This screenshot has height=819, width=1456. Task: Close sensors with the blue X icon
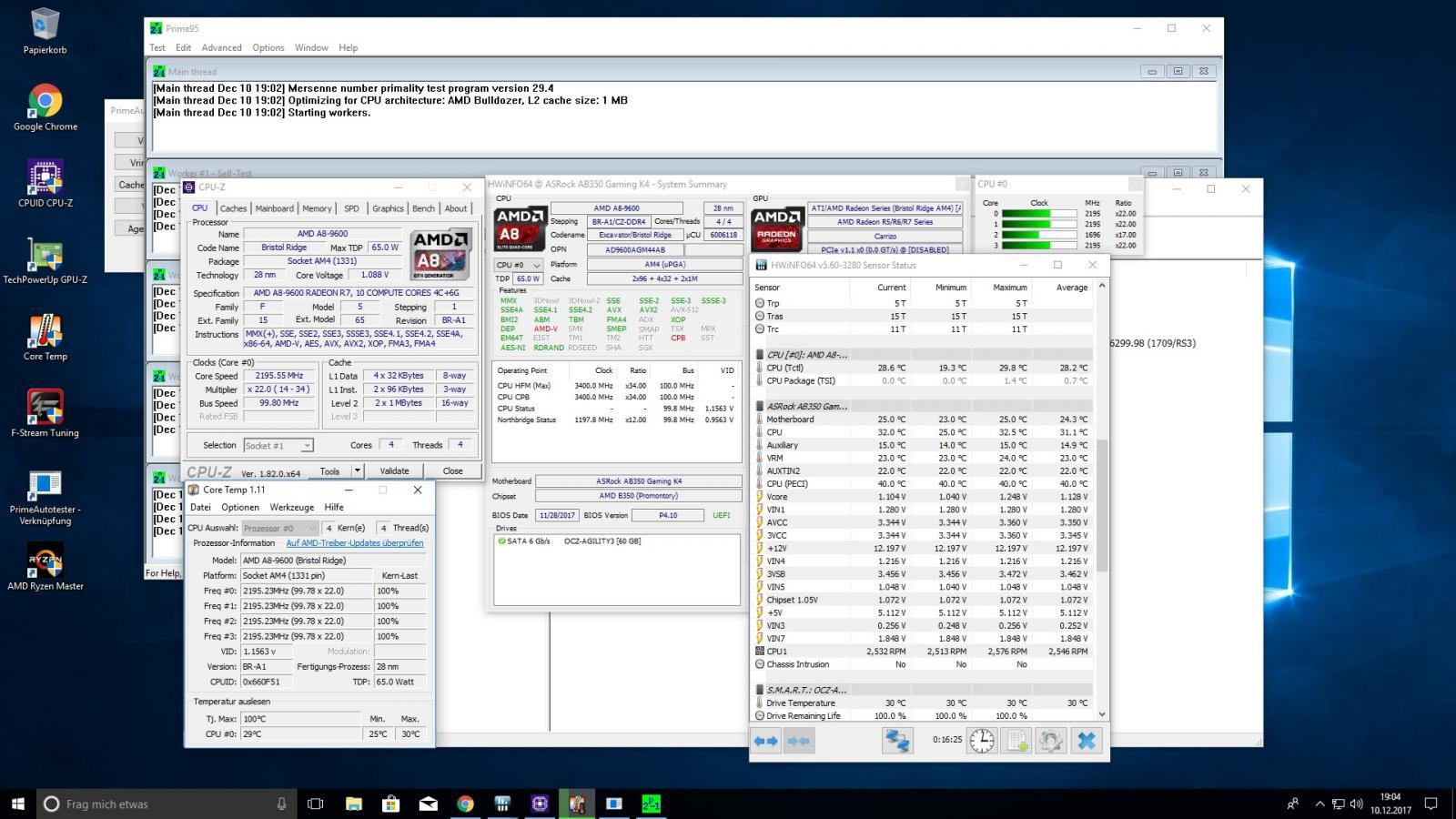[1086, 741]
